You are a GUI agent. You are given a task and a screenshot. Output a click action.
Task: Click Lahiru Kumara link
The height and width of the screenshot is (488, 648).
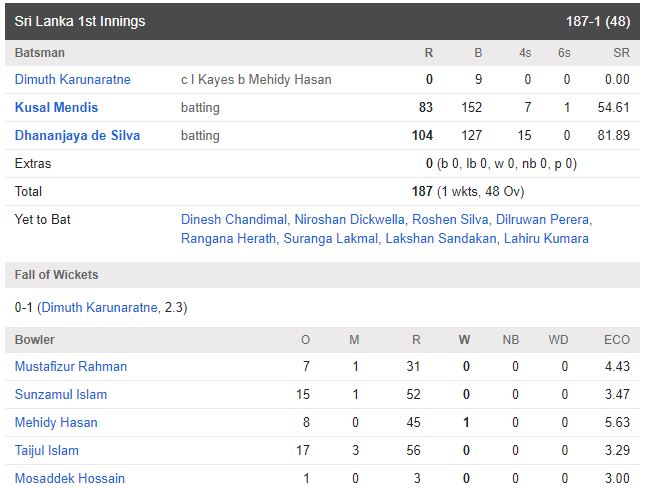[x=546, y=238]
